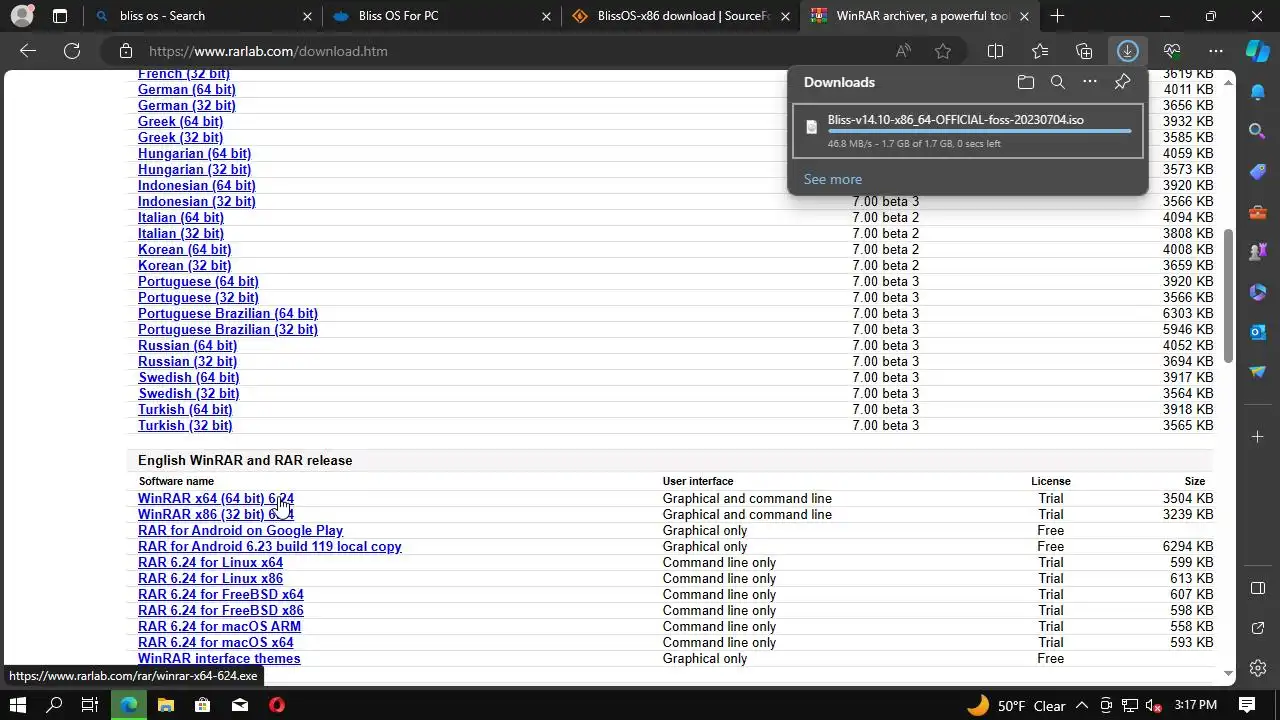The height and width of the screenshot is (720, 1280).
Task: Open the Edge profile avatar
Action: [21, 16]
